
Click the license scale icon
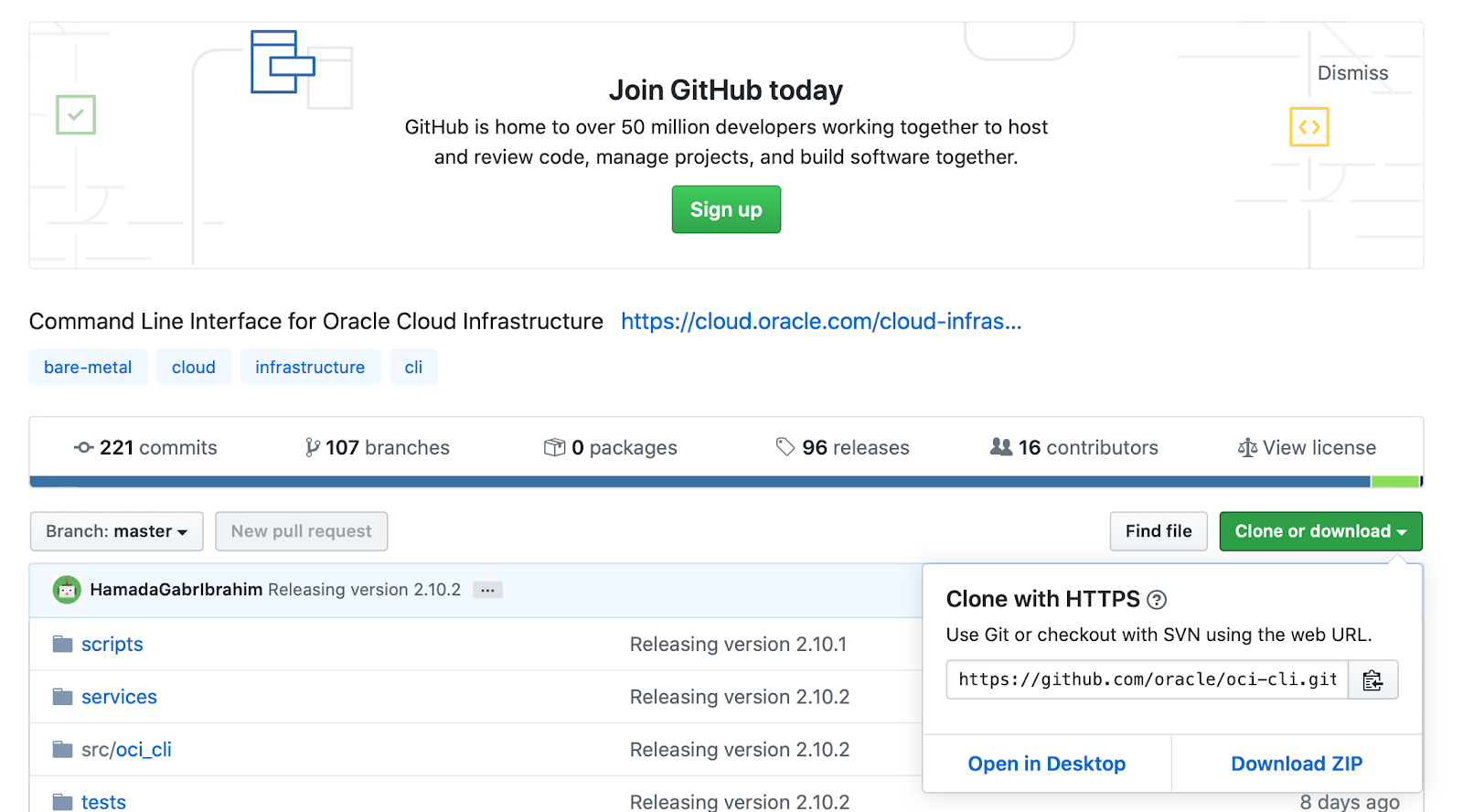[x=1247, y=447]
